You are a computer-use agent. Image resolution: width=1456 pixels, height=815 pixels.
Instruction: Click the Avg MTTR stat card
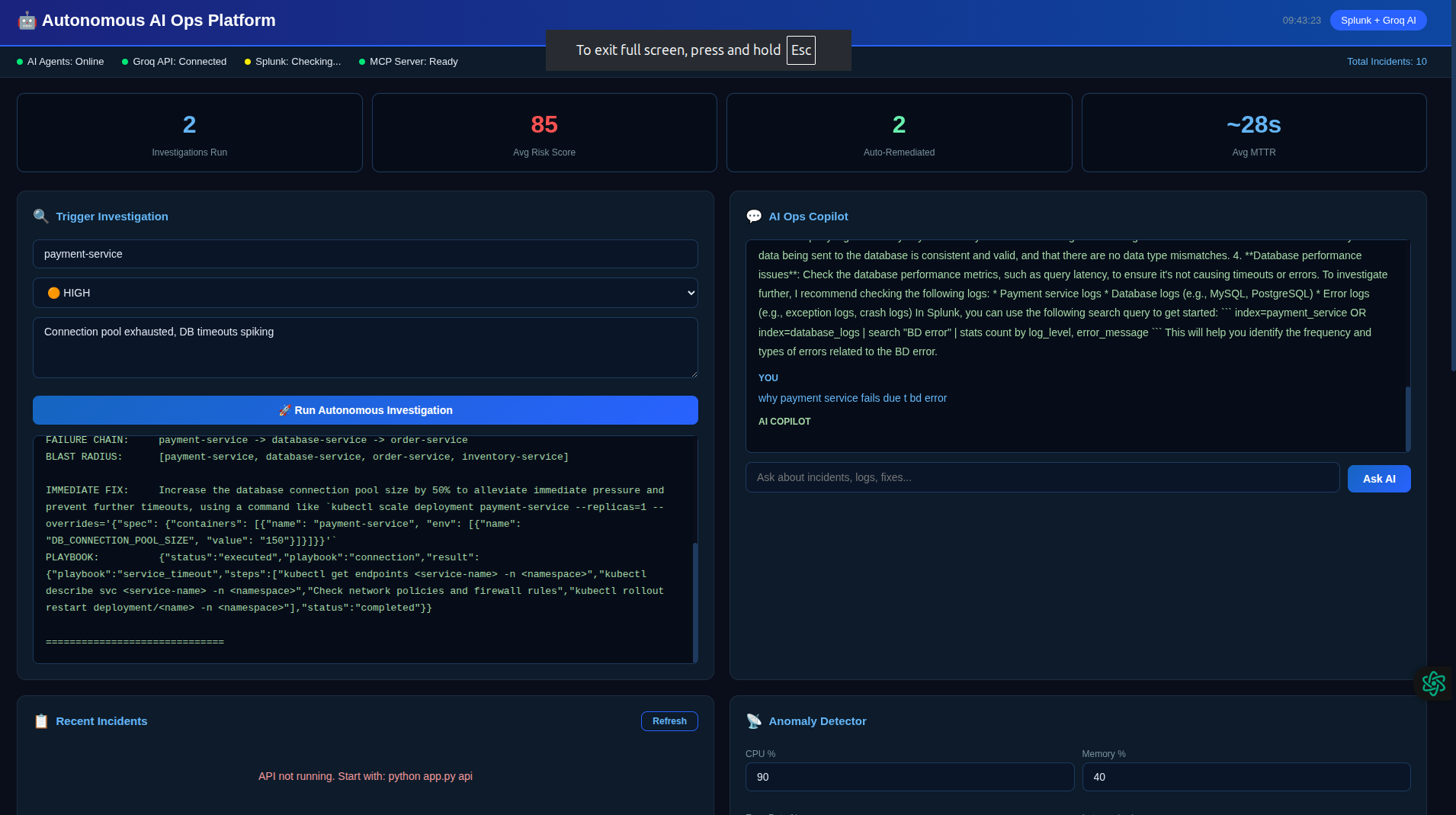click(1254, 133)
